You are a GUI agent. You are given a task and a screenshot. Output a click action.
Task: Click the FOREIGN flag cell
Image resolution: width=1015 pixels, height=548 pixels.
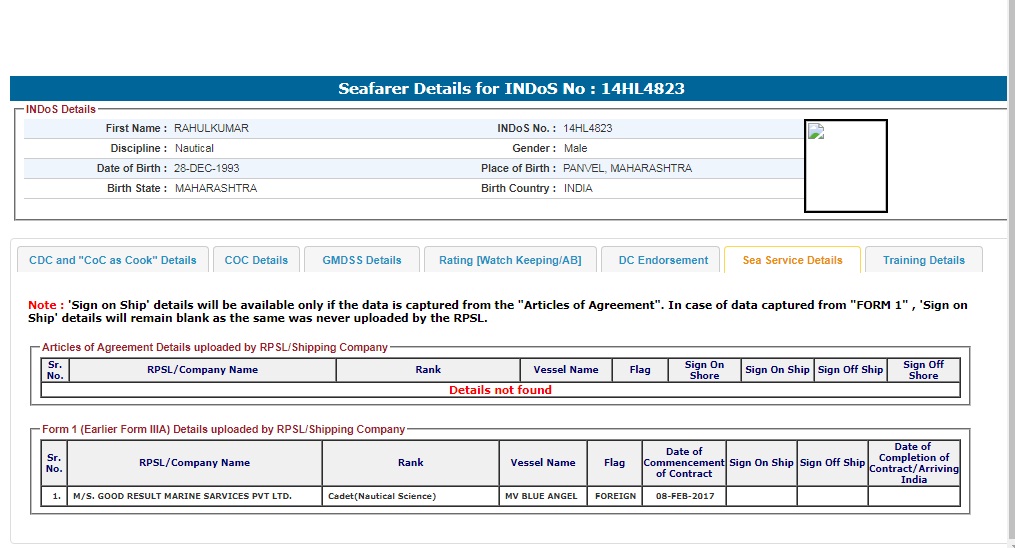[x=615, y=496]
